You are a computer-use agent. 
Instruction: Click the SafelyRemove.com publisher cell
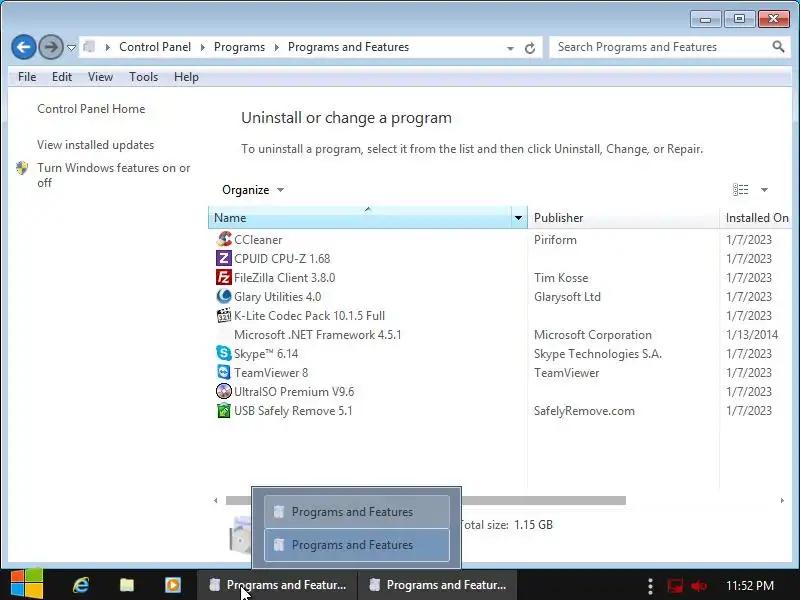click(x=584, y=411)
